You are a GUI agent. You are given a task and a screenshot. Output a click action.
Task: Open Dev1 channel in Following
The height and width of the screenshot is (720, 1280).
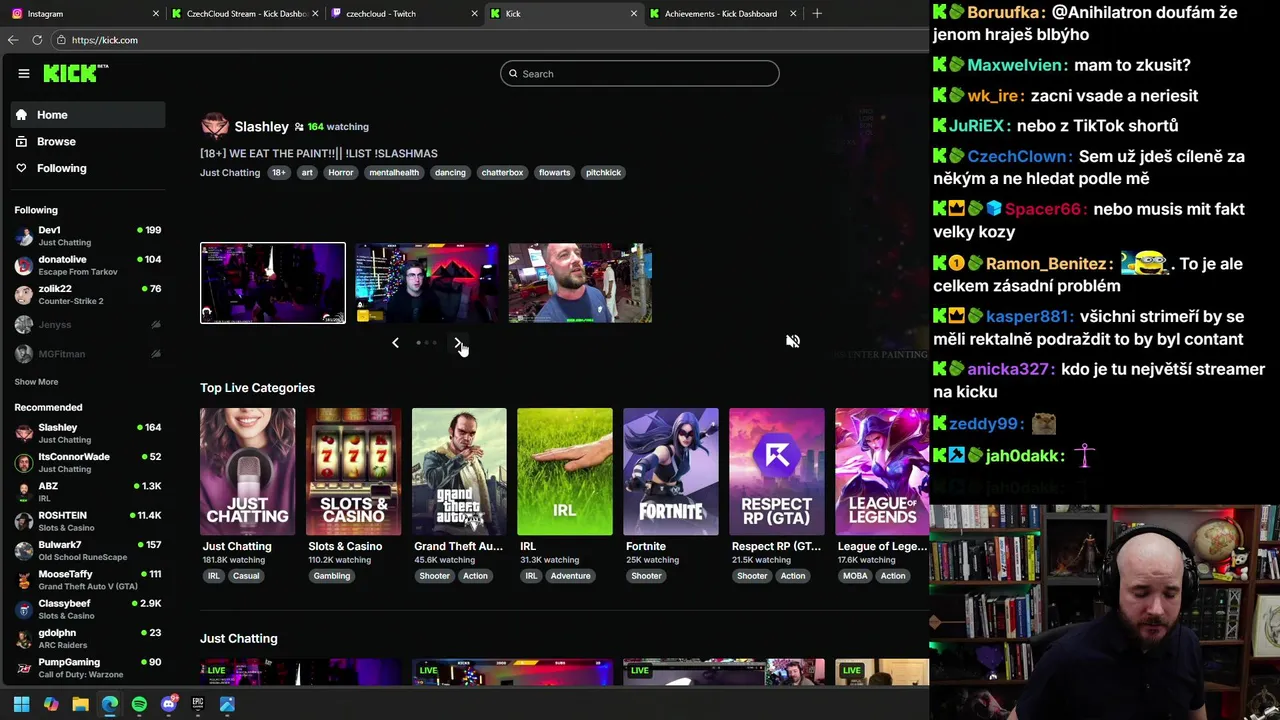tap(88, 236)
